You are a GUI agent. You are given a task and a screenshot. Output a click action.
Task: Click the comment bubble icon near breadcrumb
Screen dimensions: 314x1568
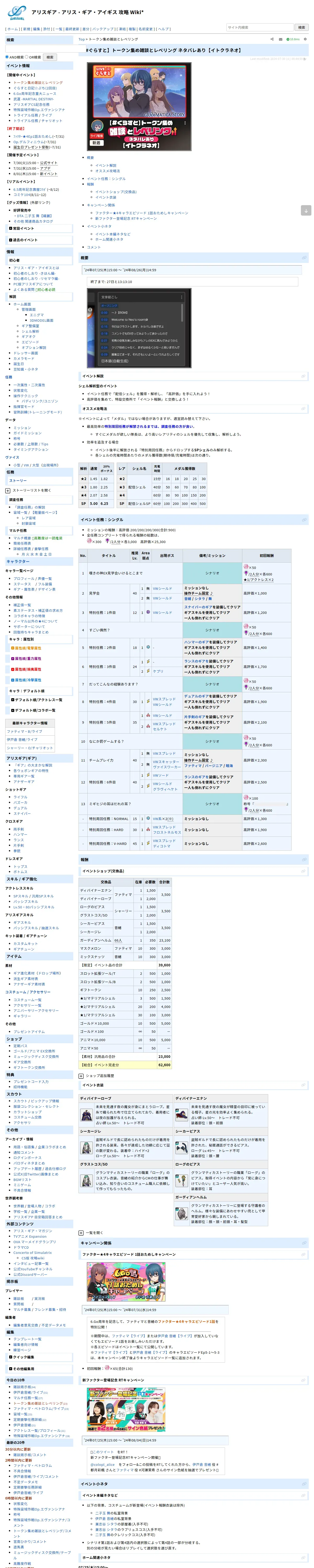(281, 39)
